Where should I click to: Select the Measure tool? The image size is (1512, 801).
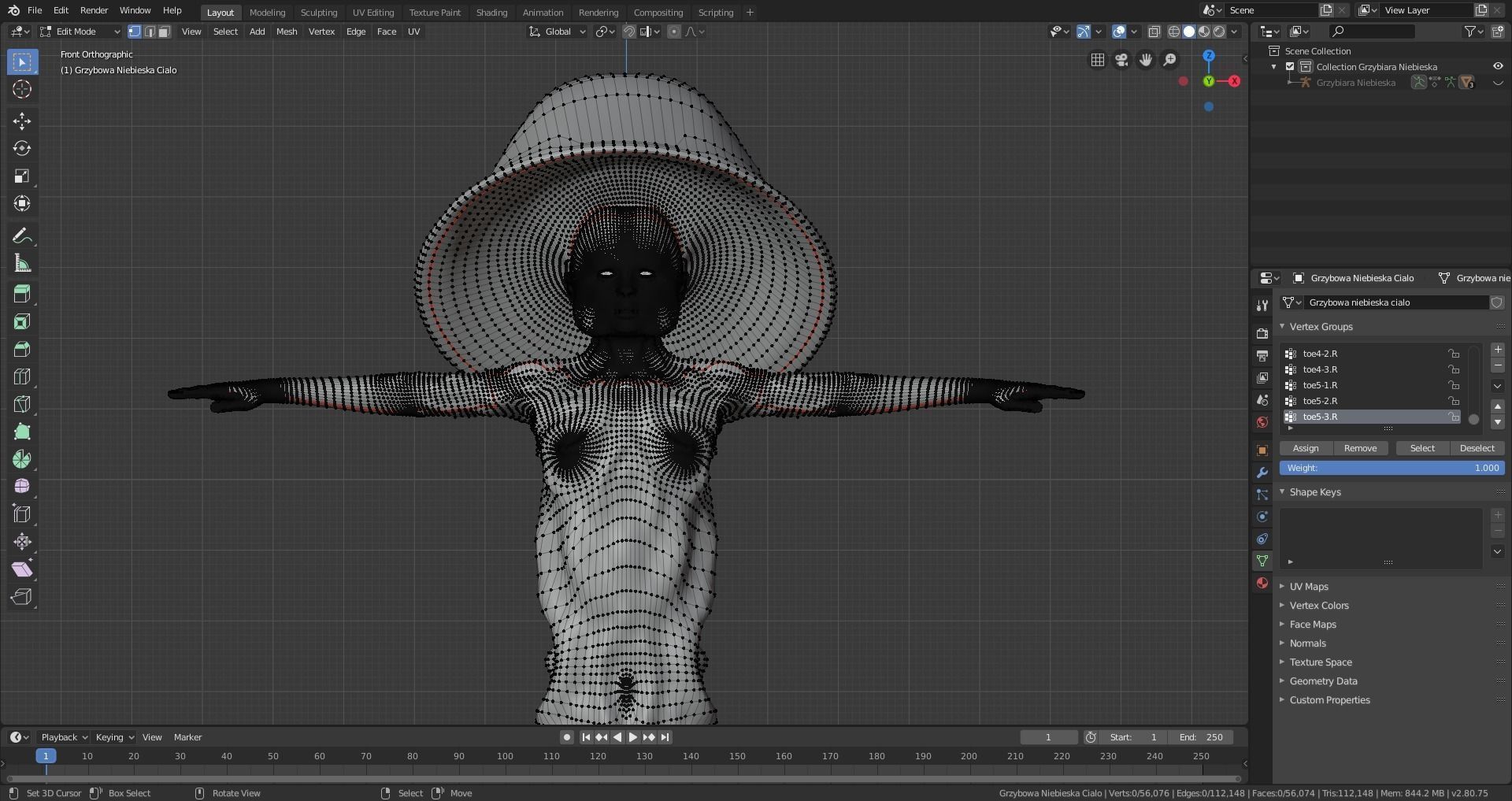pyautogui.click(x=22, y=263)
